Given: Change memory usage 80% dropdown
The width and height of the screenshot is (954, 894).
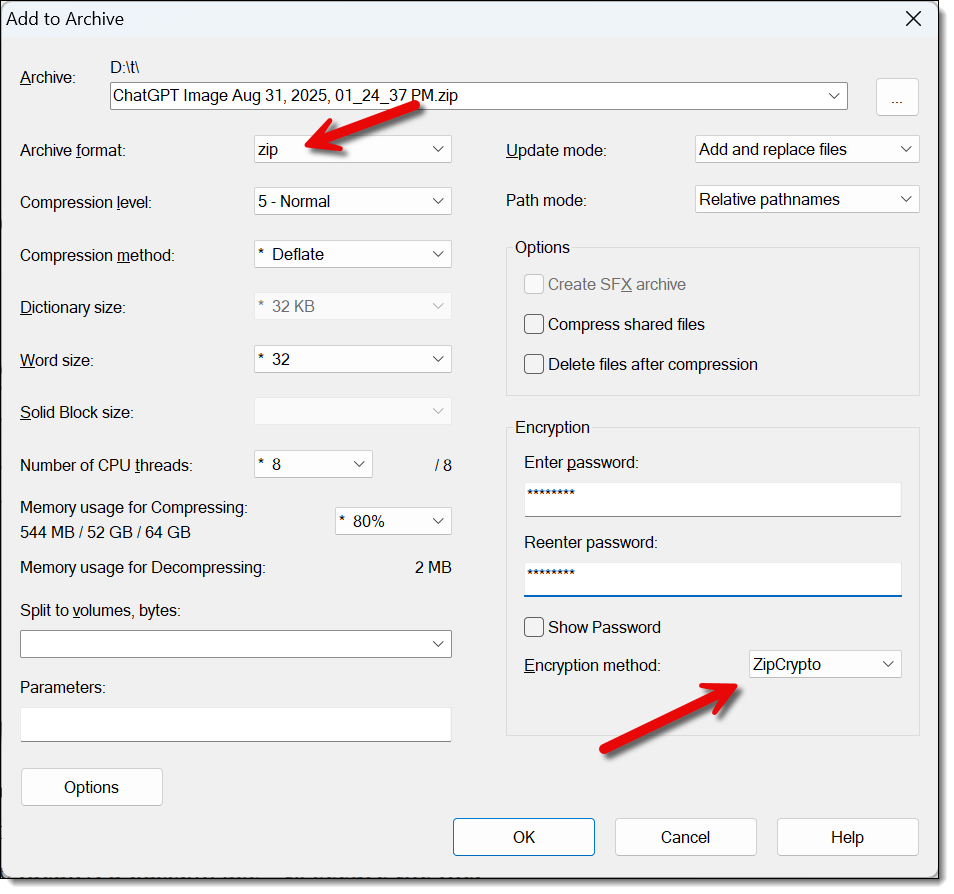Looking at the screenshot, I should click(392, 521).
